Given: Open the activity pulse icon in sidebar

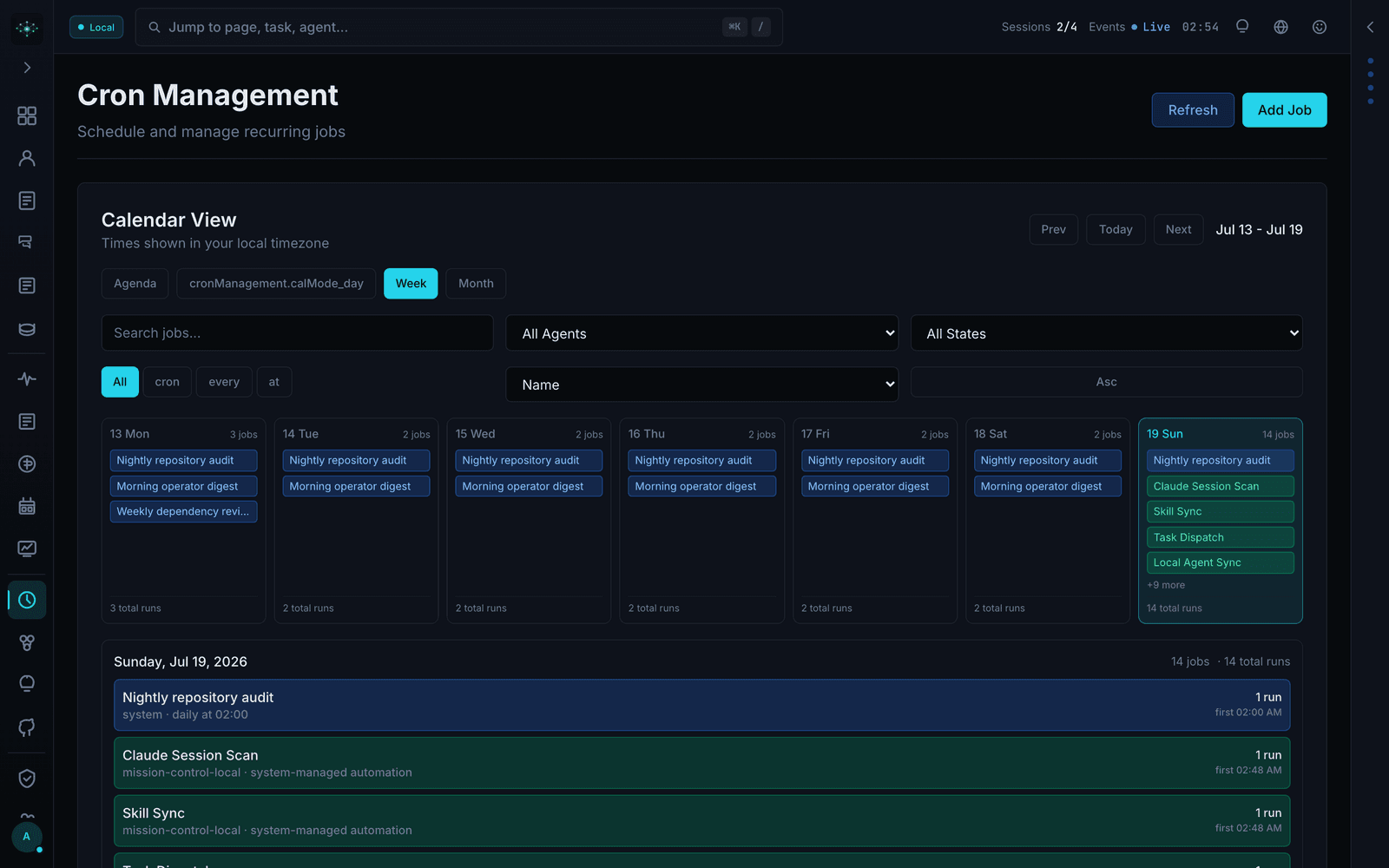Looking at the screenshot, I should point(27,378).
